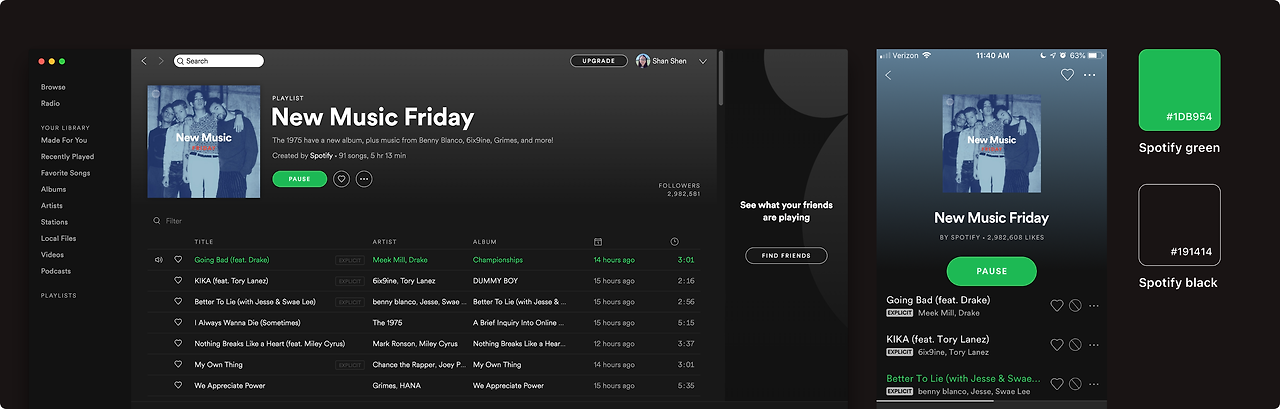Viewport: 1280px width, 409px height.
Task: Tap the mobile PAUSE button
Action: coord(992,271)
